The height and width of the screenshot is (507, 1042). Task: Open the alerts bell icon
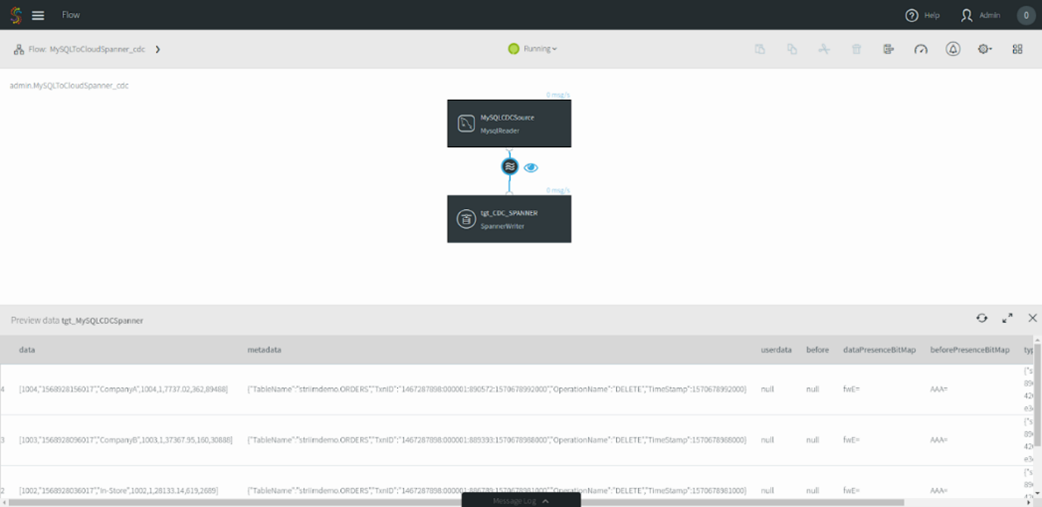click(953, 49)
